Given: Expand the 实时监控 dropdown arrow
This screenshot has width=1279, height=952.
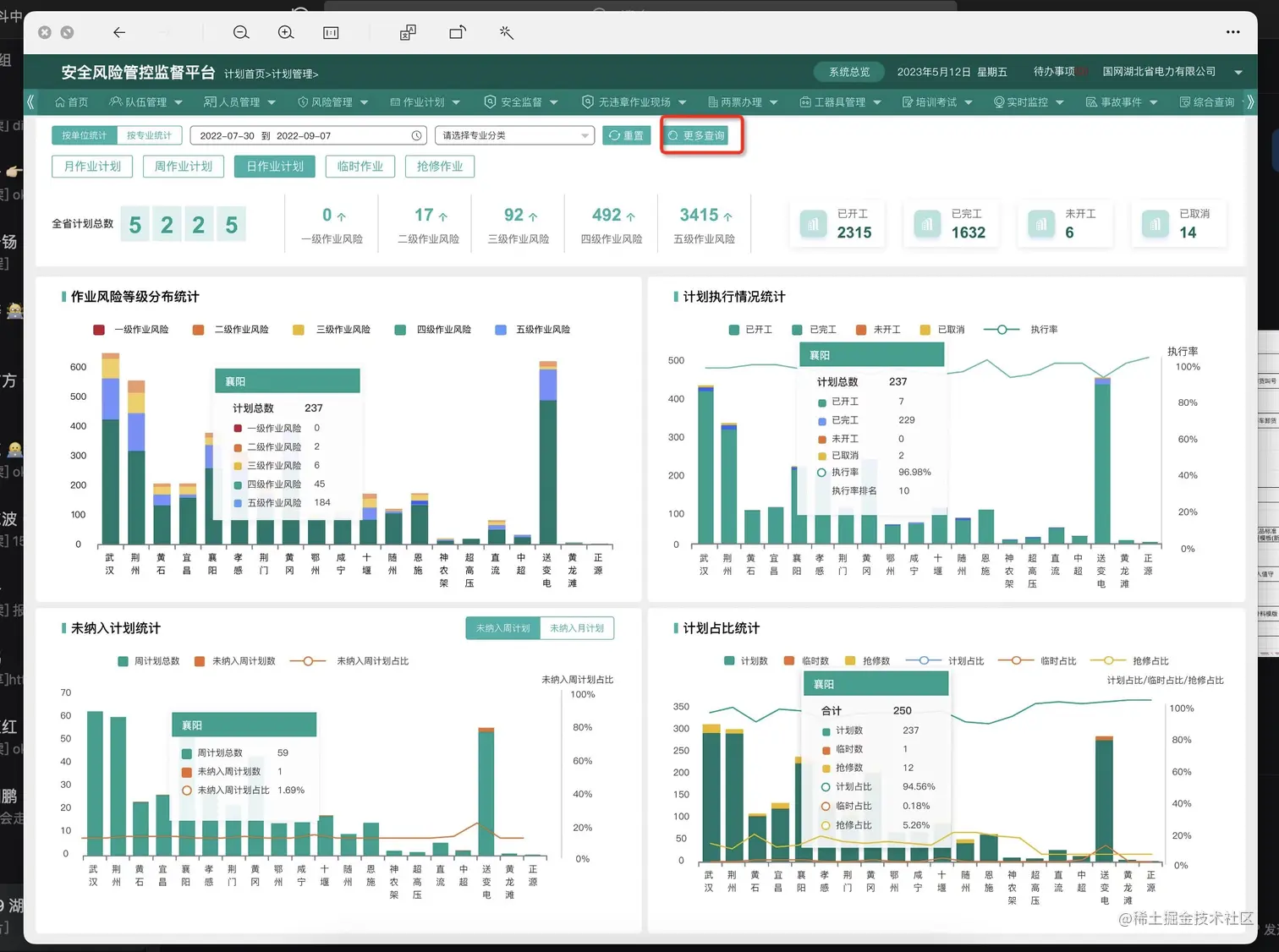Looking at the screenshot, I should (x=1060, y=103).
